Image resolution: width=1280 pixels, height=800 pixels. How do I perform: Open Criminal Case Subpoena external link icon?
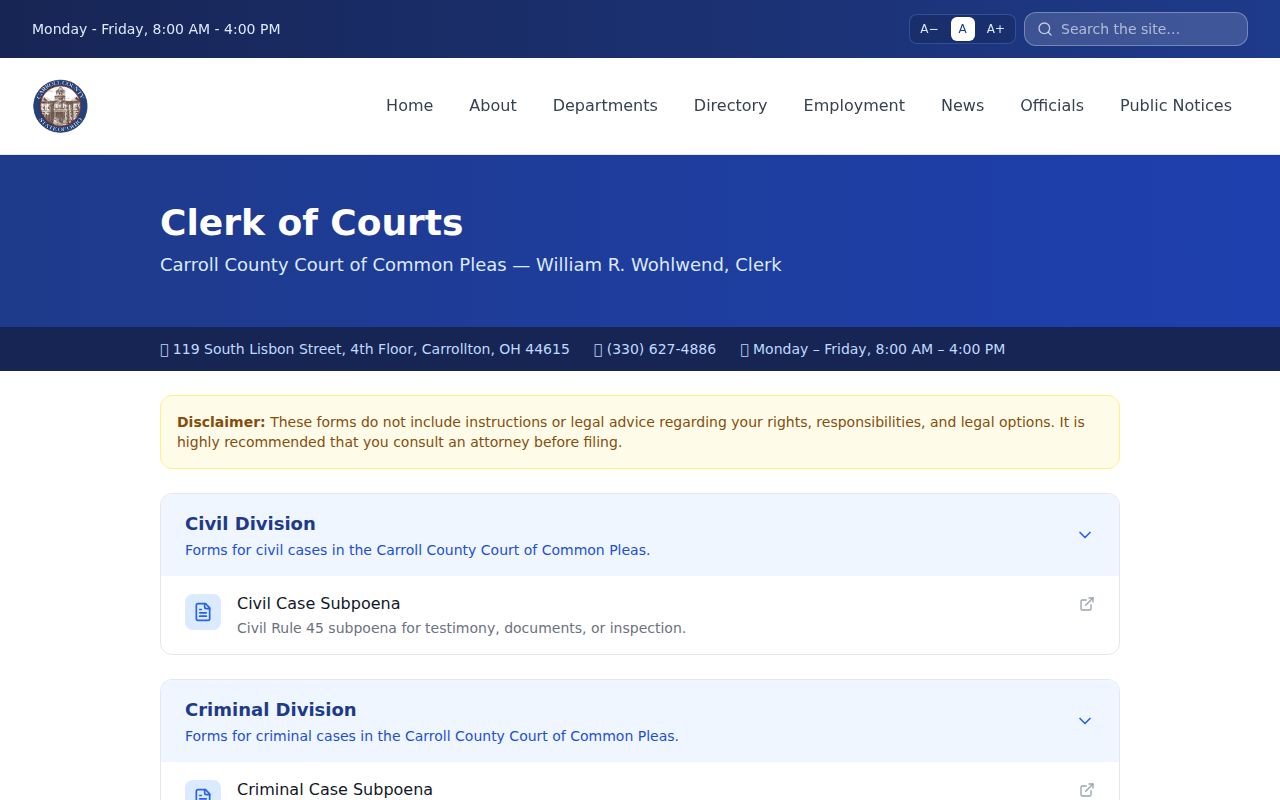click(1087, 790)
